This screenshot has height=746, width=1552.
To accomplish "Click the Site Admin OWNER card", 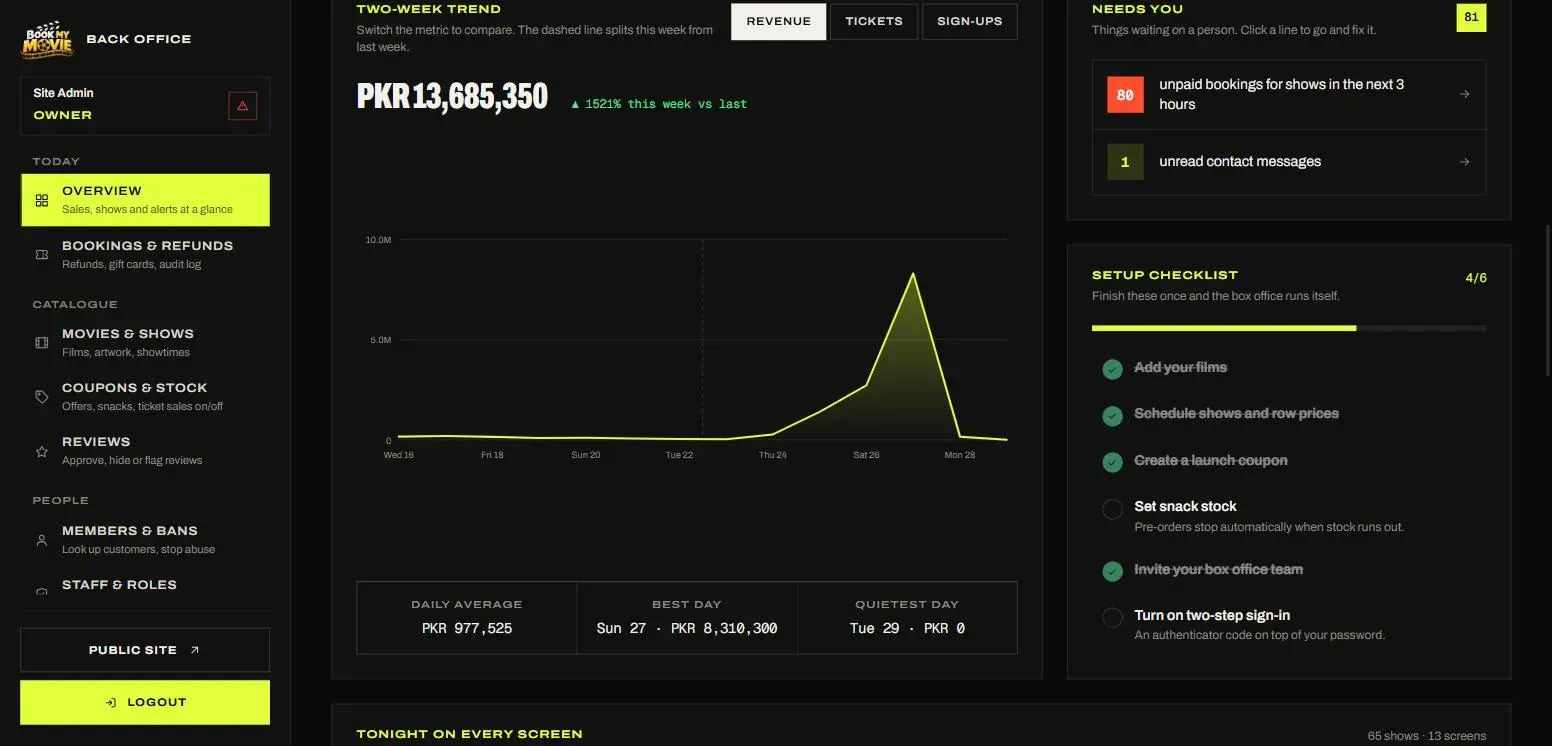I will pos(145,105).
